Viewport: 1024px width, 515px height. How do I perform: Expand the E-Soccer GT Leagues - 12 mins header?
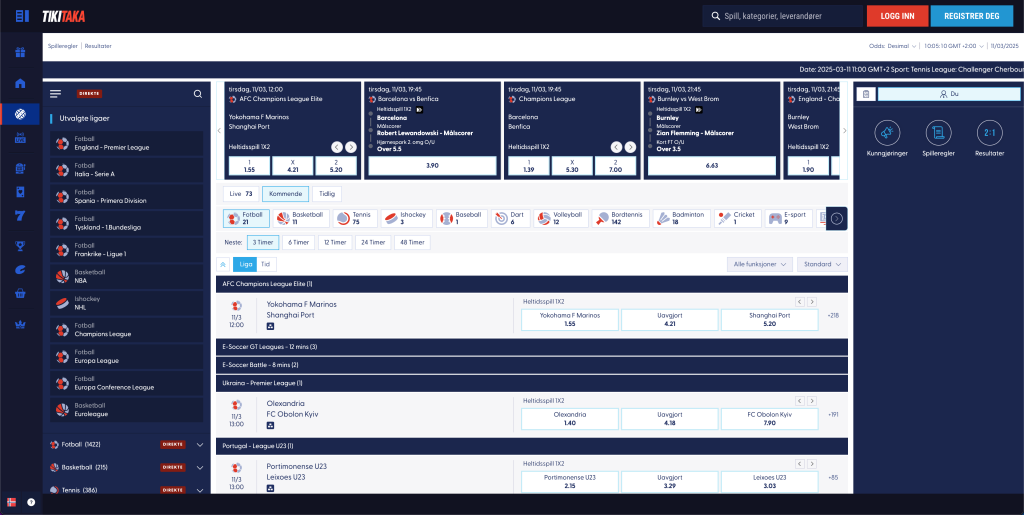pos(532,347)
